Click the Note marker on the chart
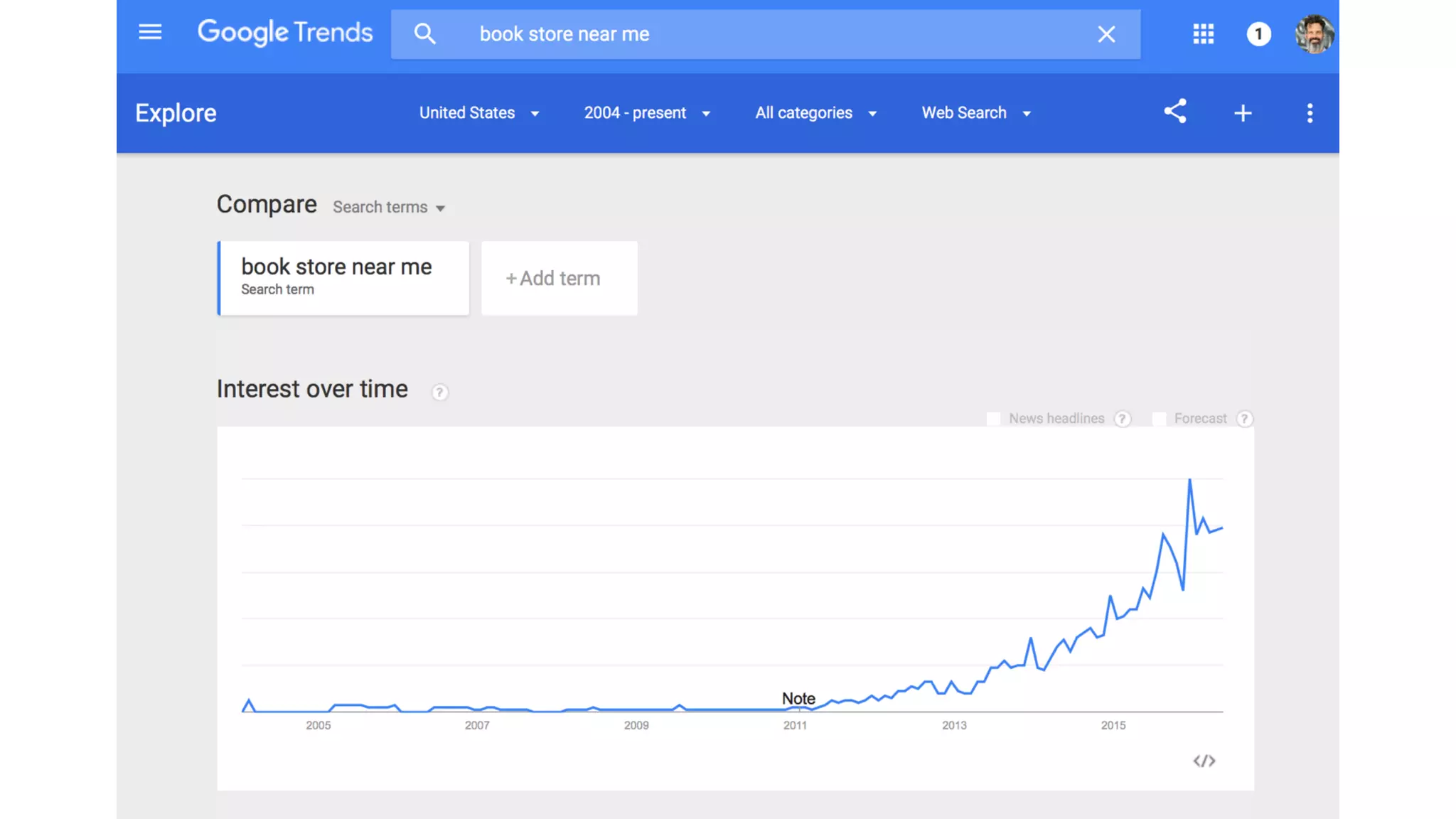This screenshot has width=1456, height=819. click(798, 699)
